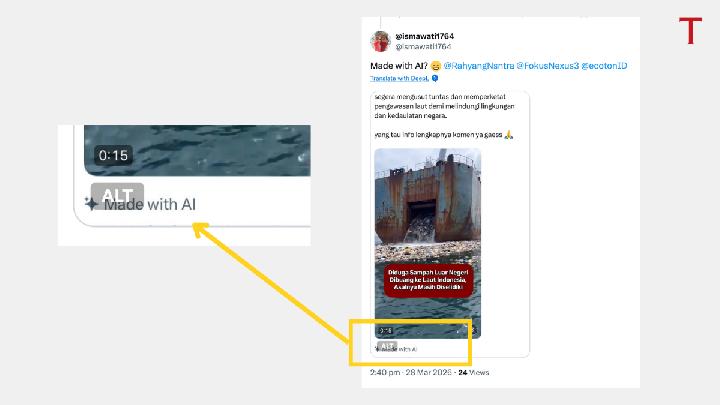Image resolution: width=720 pixels, height=405 pixels.
Task: Open the @RahyangNantra mention
Action: pyautogui.click(x=478, y=66)
